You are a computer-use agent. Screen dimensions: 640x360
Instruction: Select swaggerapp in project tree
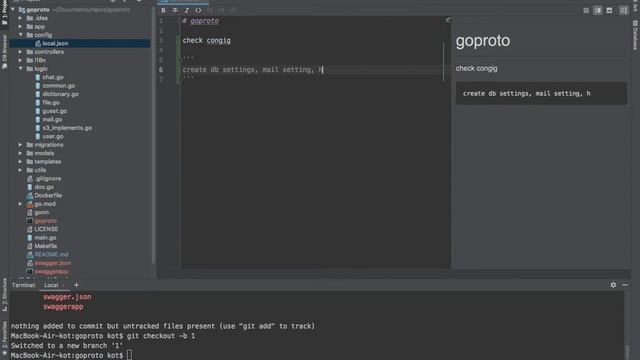click(51, 271)
